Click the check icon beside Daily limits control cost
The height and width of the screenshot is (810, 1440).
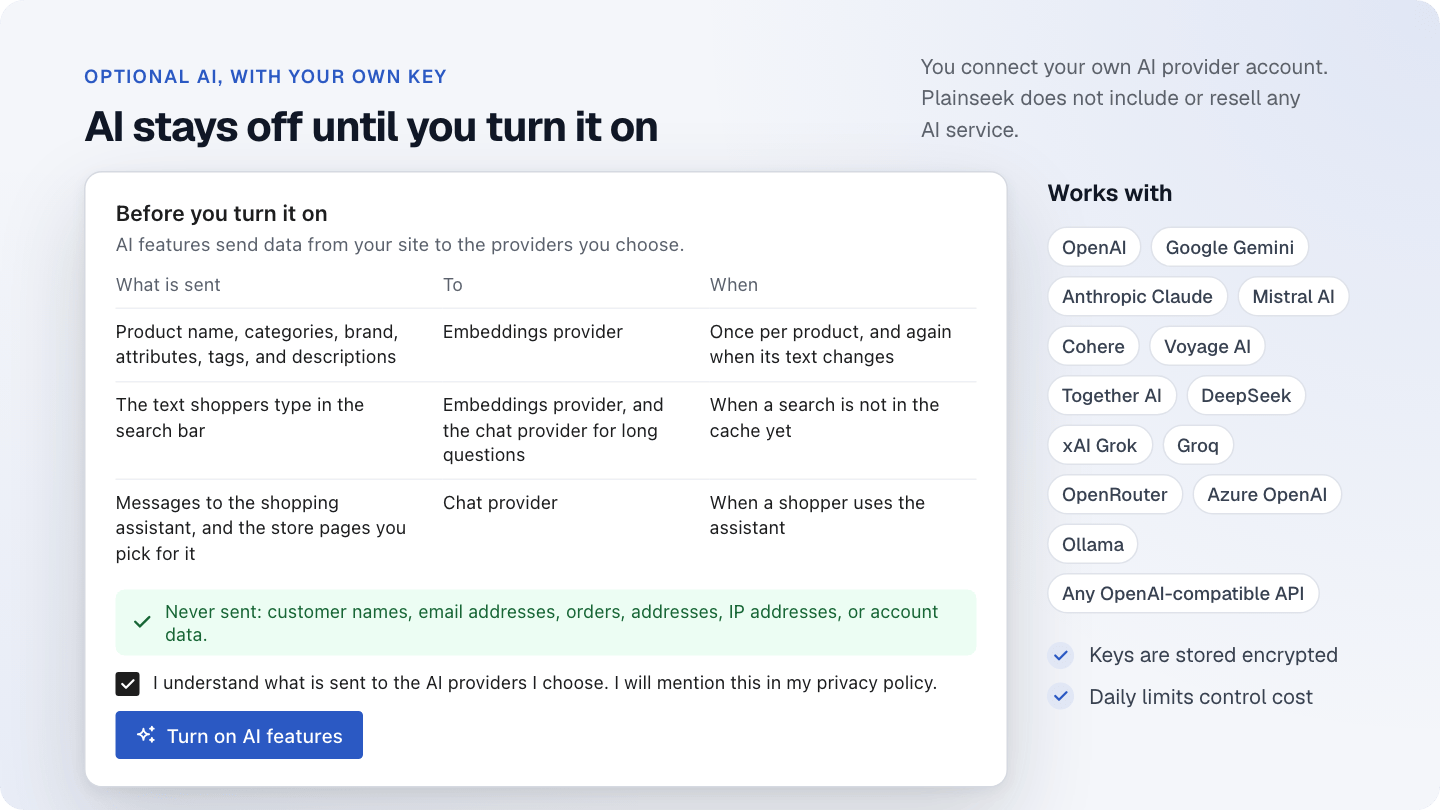click(1060, 697)
